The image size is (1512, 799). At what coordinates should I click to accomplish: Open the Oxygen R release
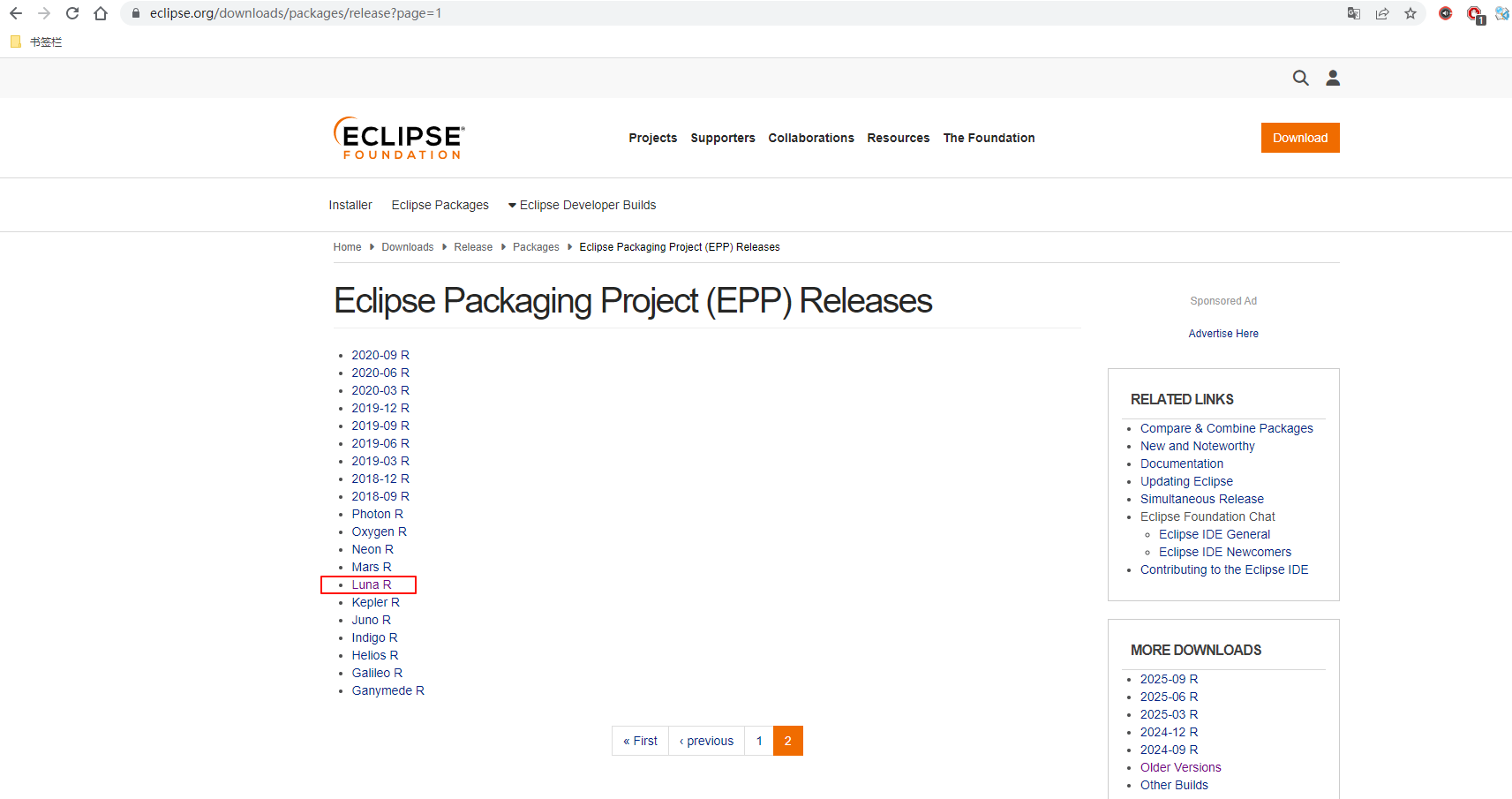coord(379,531)
